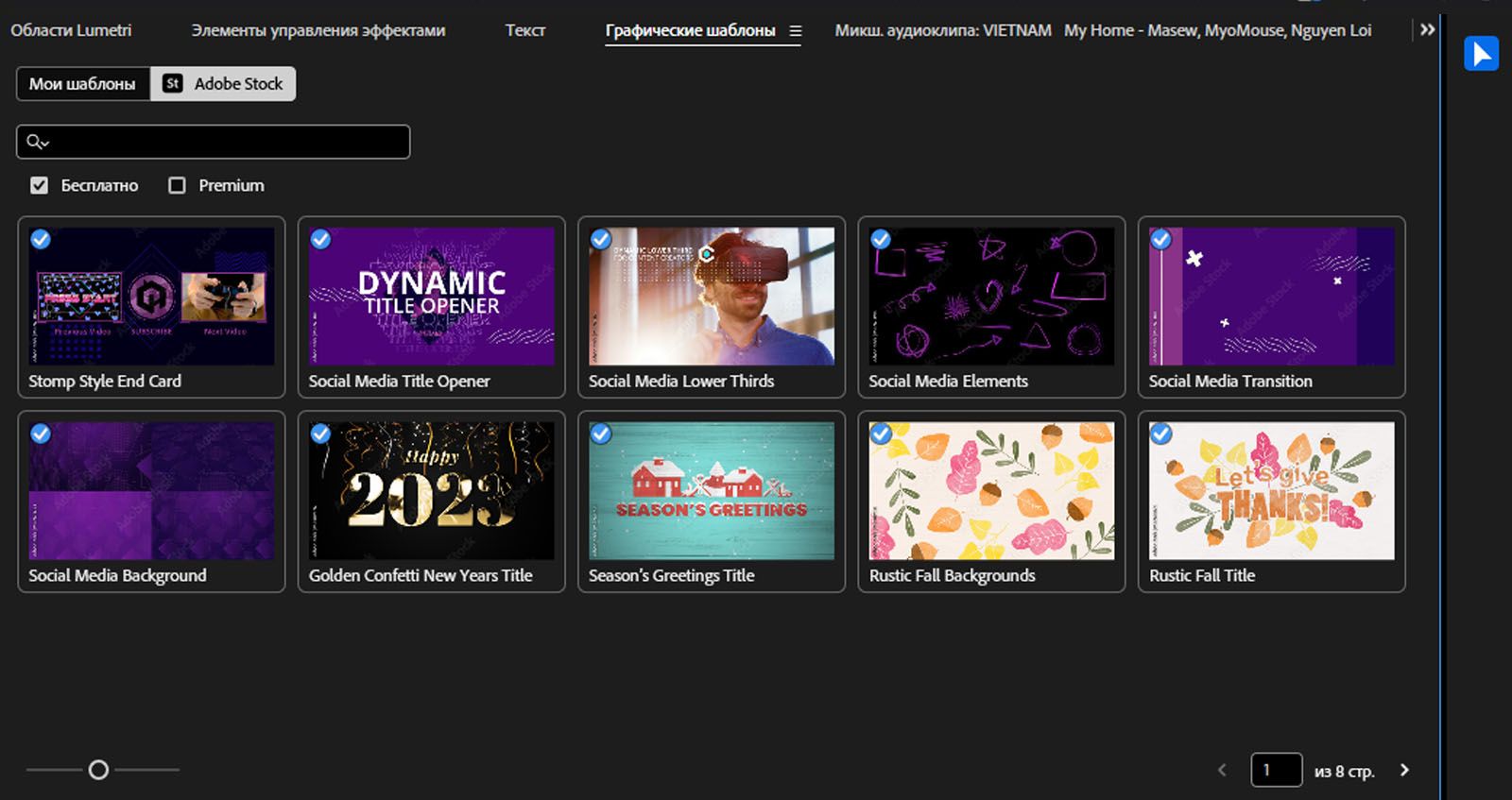Select Social Media Lower Thirds thumbnail
This screenshot has height=800, width=1512.
pos(712,296)
